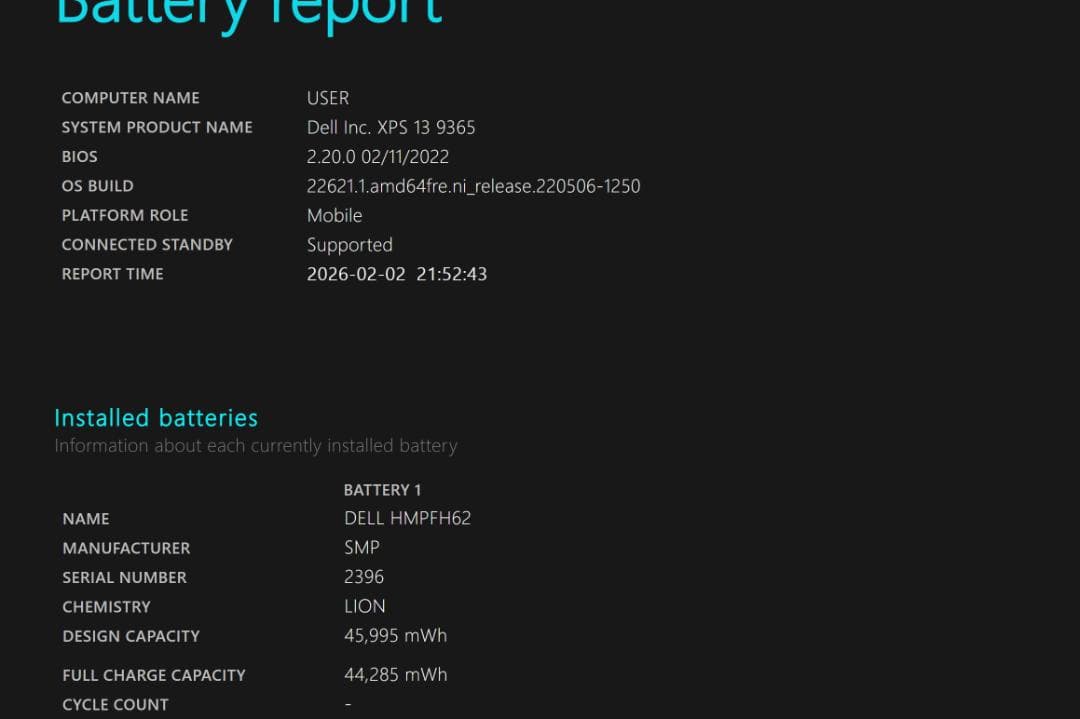The height and width of the screenshot is (719, 1080).
Task: Click the BIOS version 2.20.0 value
Action: coord(377,156)
